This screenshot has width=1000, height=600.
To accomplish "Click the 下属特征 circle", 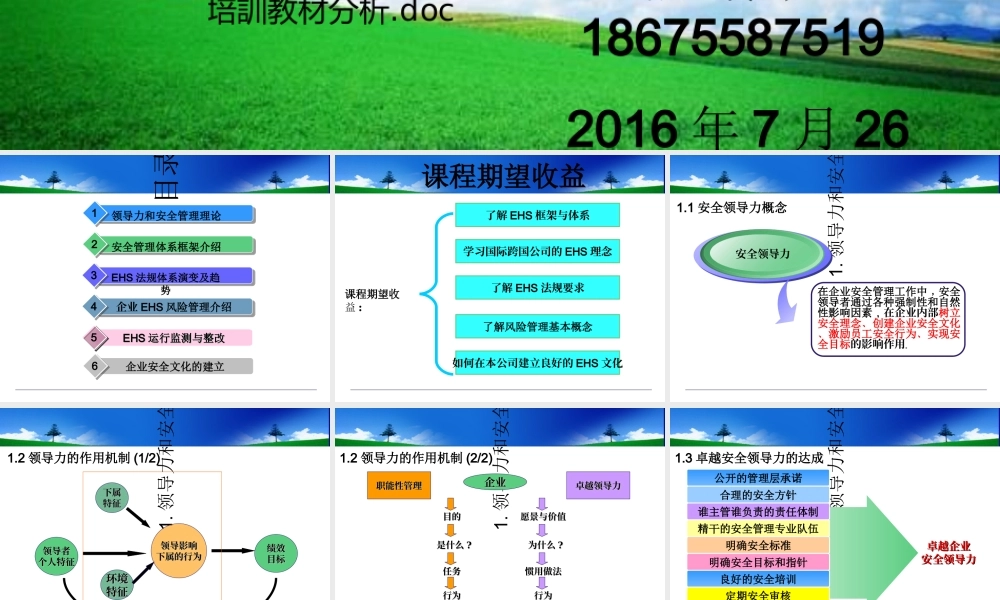I will pos(112,498).
